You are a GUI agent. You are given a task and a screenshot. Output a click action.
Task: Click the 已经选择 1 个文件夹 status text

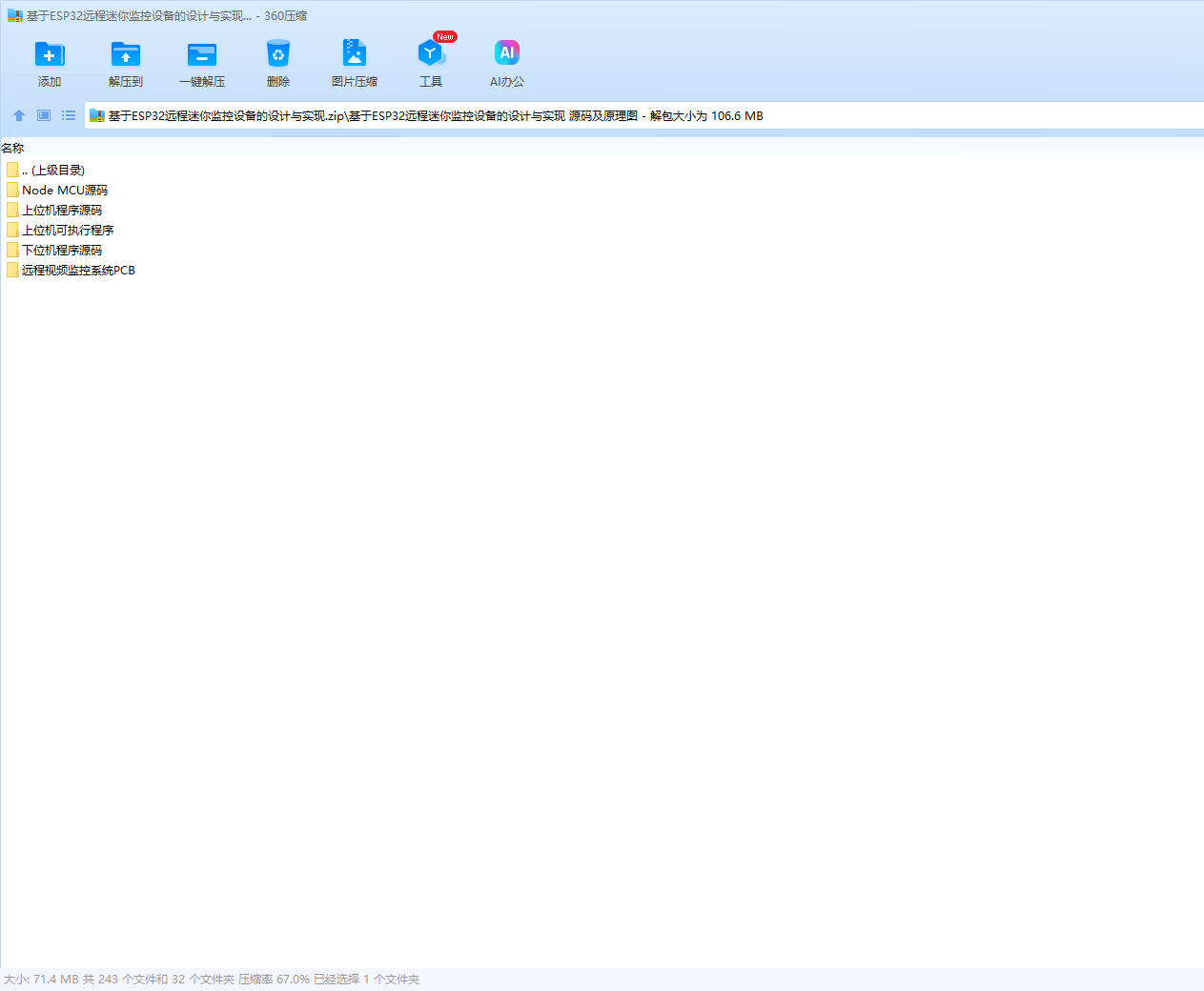pos(367,980)
